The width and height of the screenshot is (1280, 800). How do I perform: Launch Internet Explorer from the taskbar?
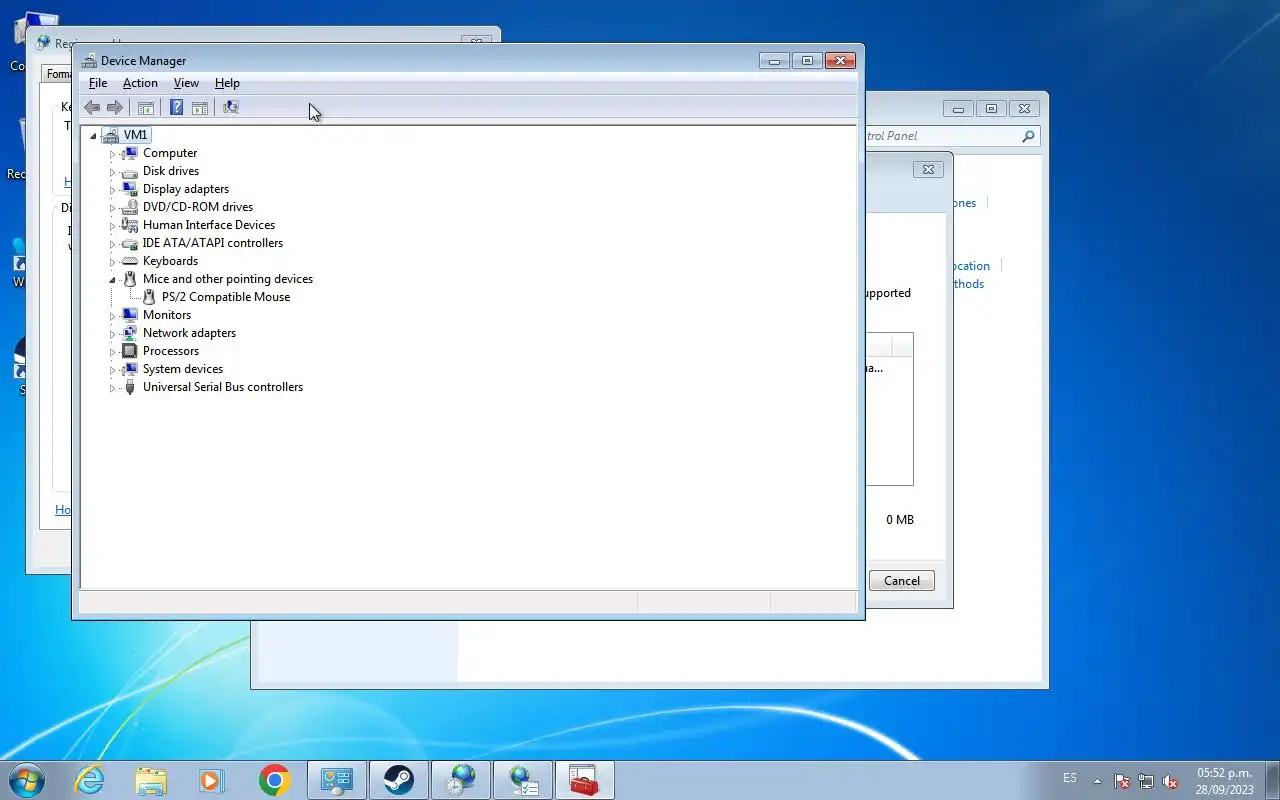point(89,780)
